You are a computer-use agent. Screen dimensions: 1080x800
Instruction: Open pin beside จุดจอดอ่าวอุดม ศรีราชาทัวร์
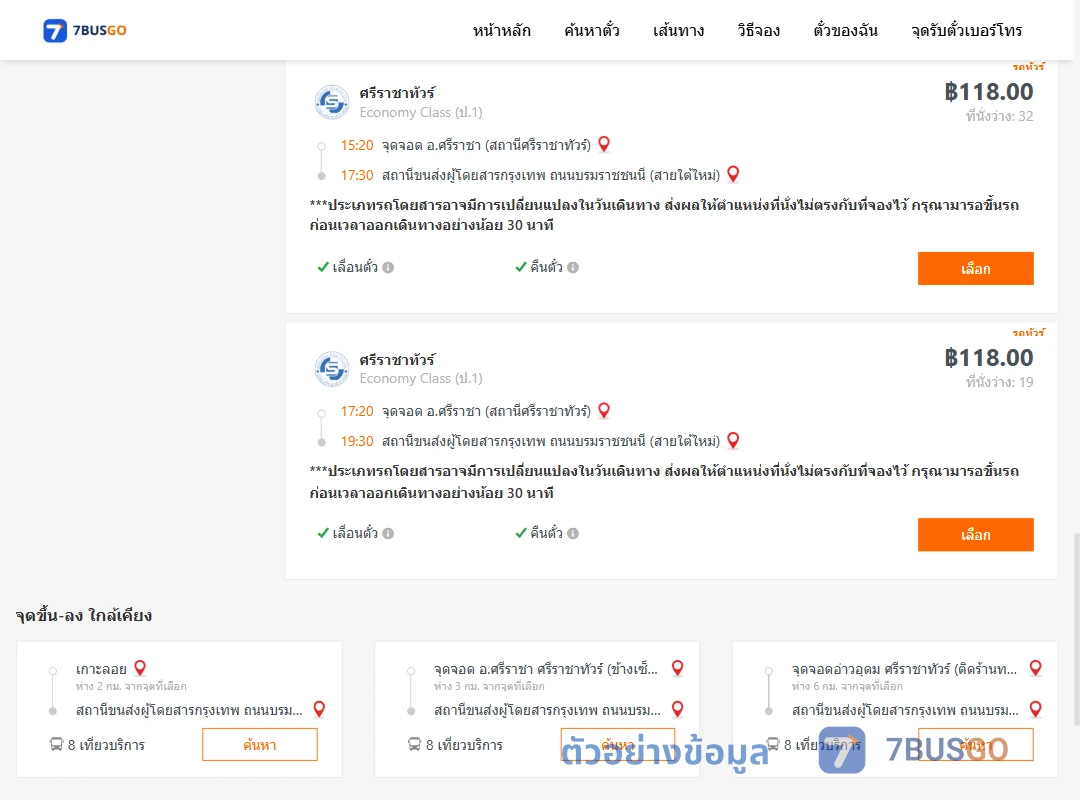coord(1035,668)
